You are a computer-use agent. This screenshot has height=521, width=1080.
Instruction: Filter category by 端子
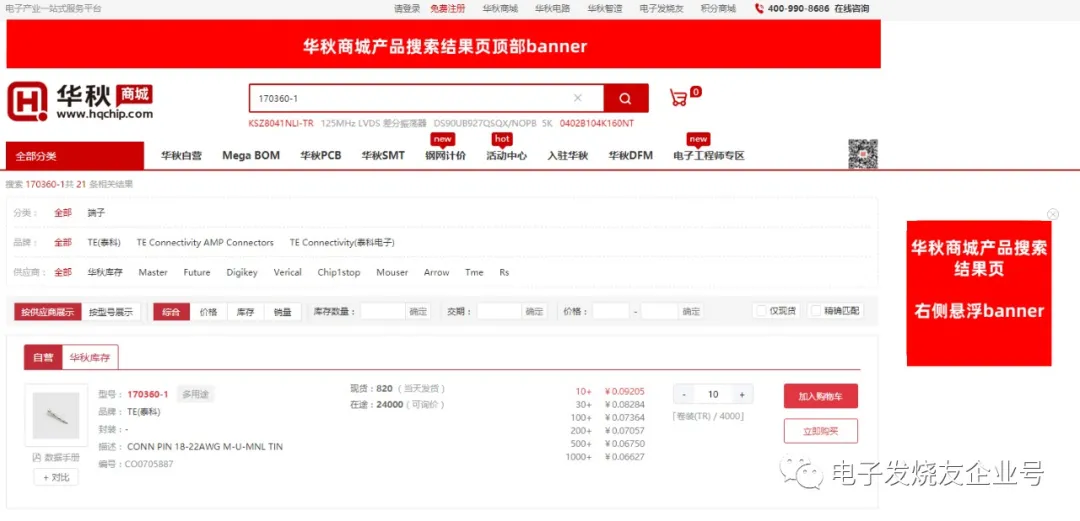96,213
